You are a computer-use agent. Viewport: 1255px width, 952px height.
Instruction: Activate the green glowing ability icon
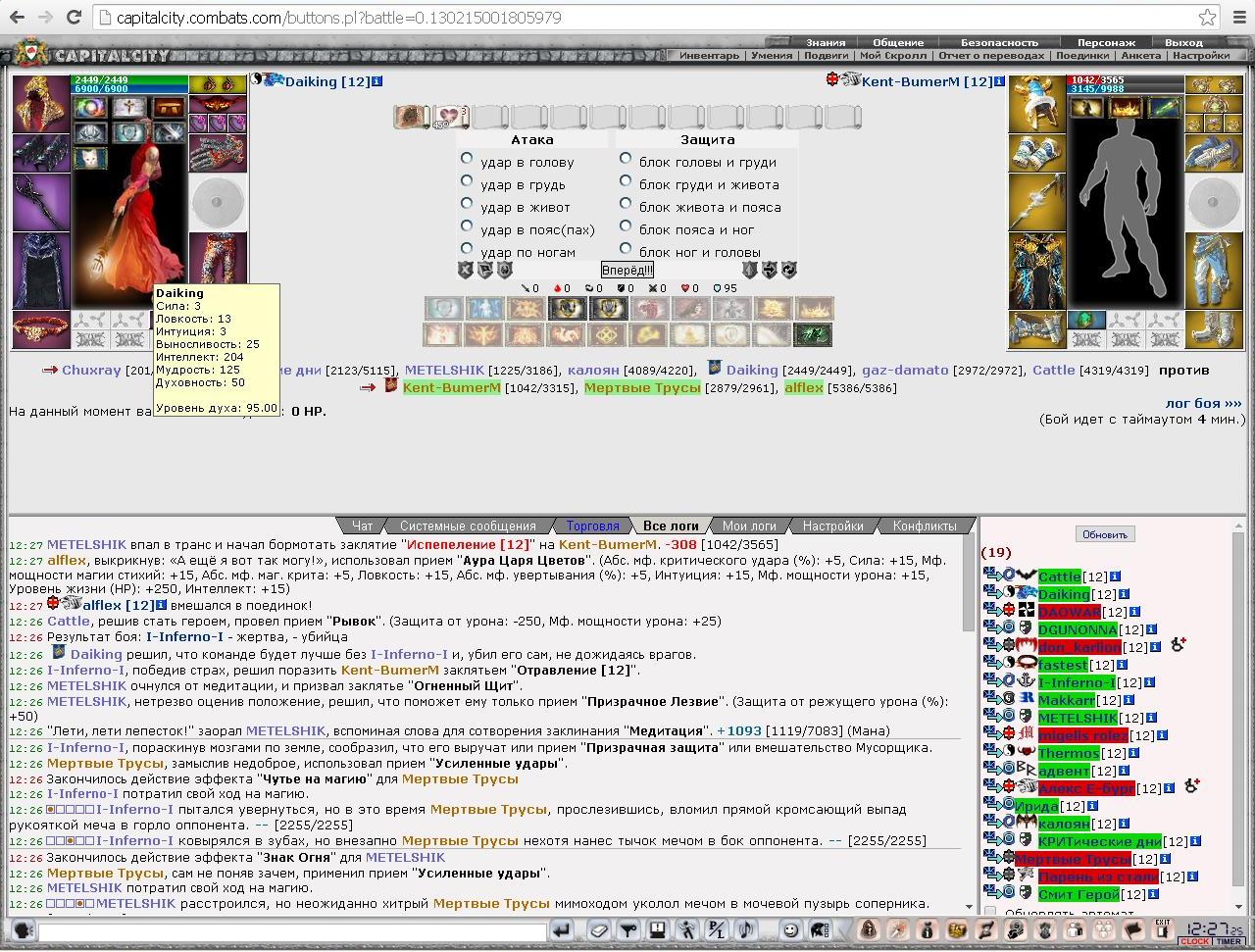(813, 335)
